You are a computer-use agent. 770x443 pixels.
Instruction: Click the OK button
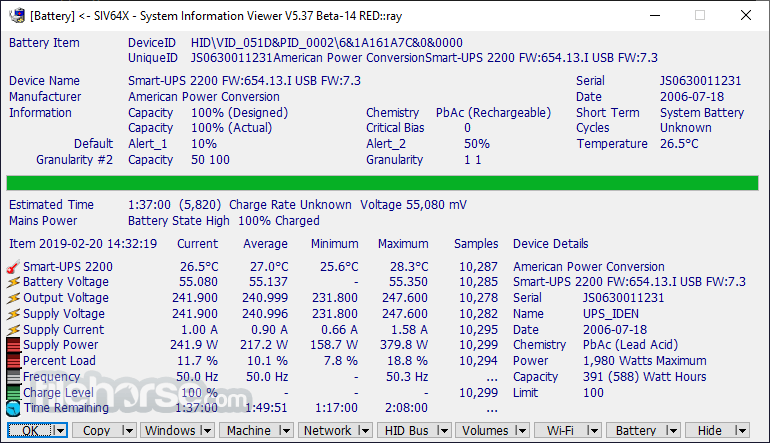30,431
